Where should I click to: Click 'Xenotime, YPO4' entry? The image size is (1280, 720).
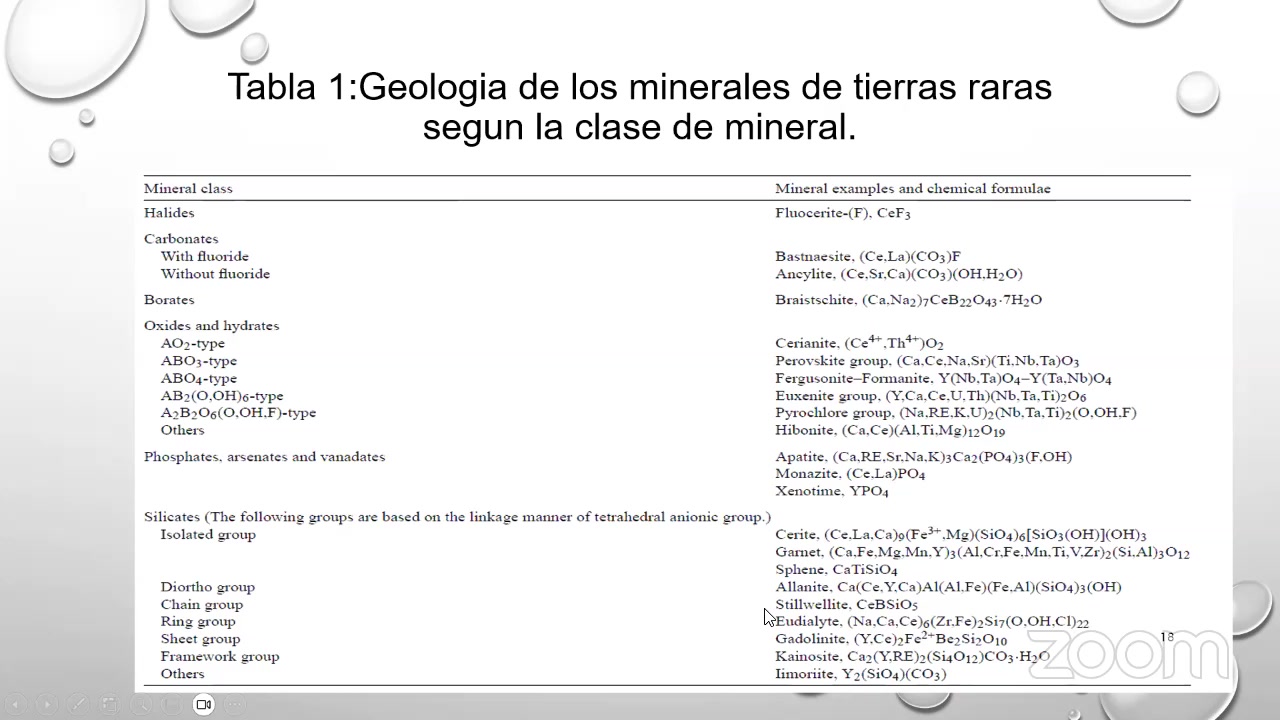point(832,492)
